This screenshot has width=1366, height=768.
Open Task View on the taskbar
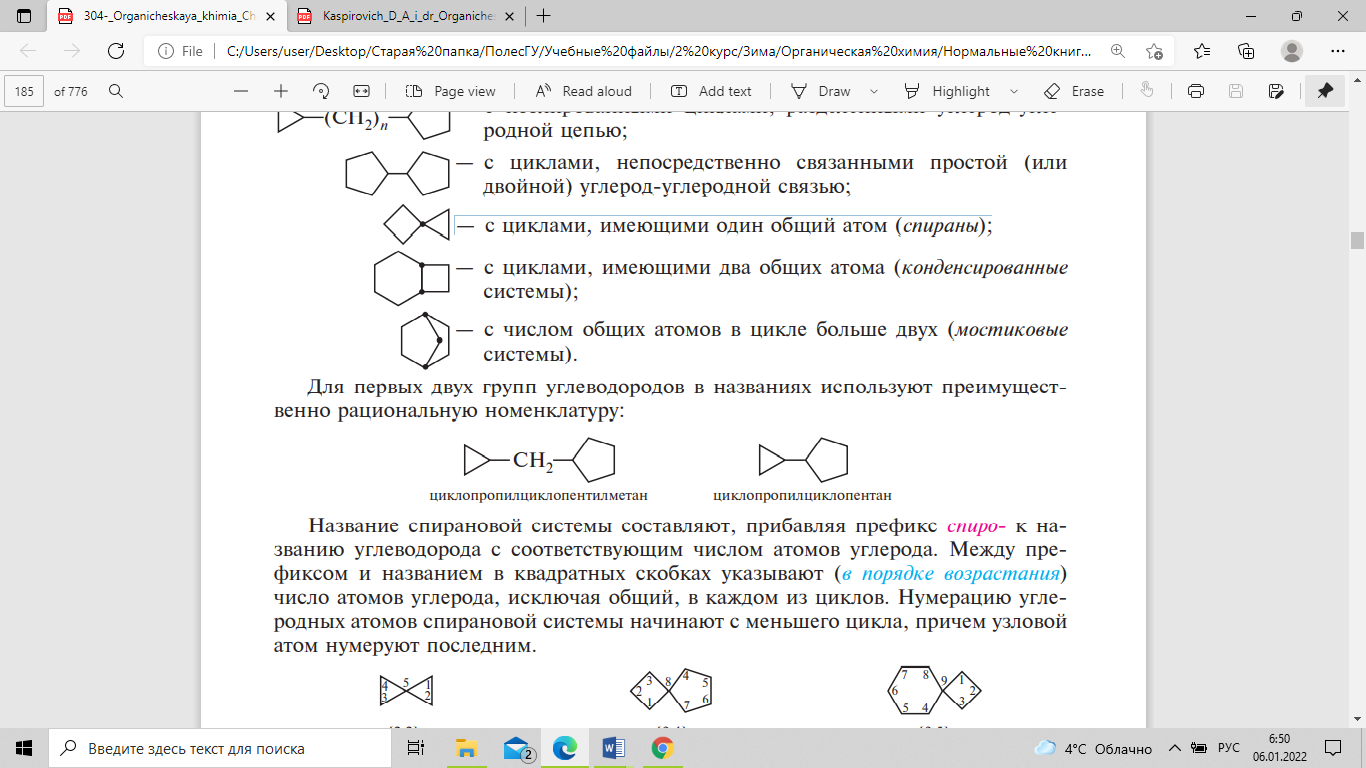tap(416, 748)
